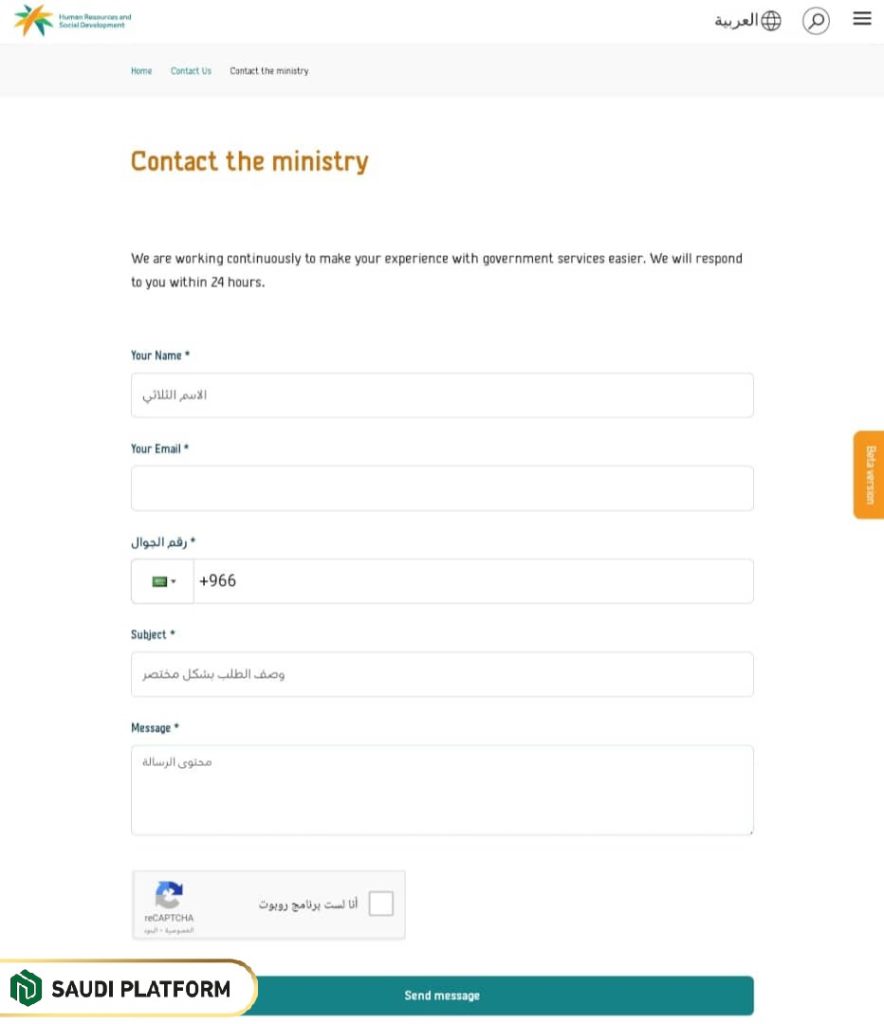Open Contact Us from the breadcrumb trail
Viewport: 884px width, 1024px height.
click(190, 71)
